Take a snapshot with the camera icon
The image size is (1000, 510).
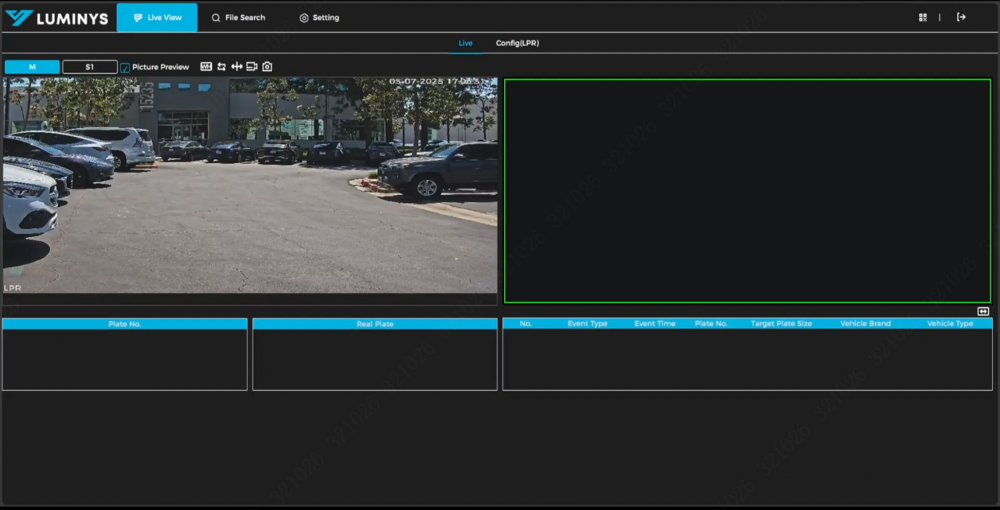pyautogui.click(x=267, y=67)
